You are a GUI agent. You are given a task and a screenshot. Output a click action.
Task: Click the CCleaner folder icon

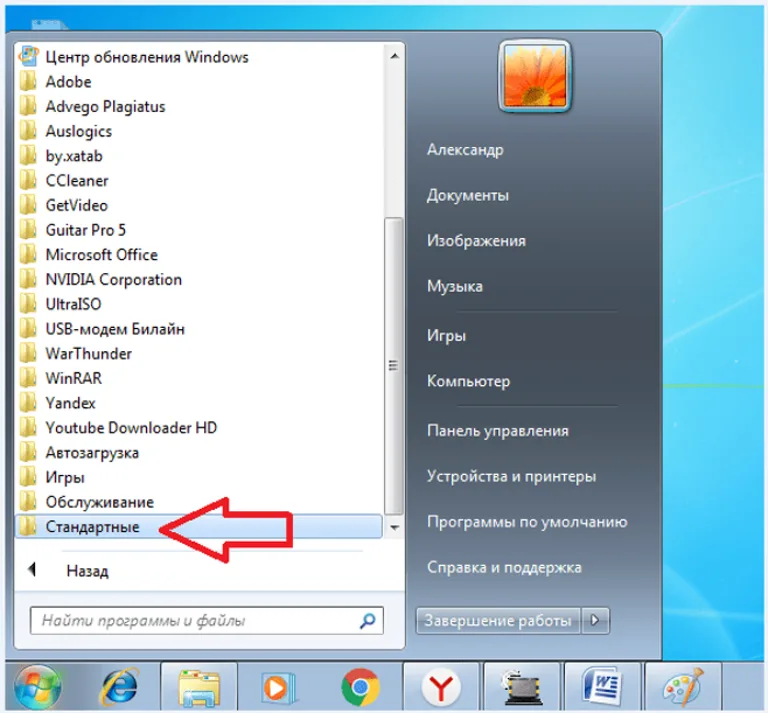click(28, 180)
